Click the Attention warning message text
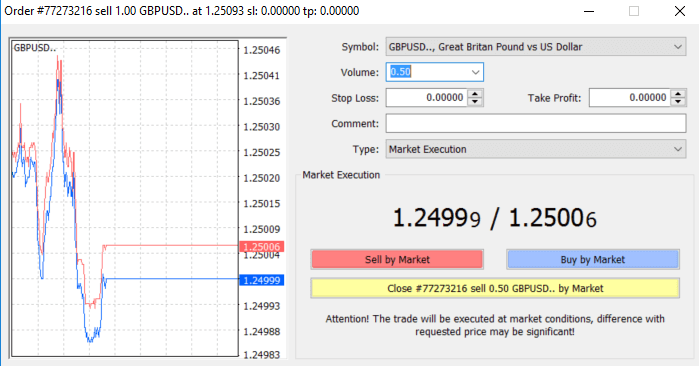Screen dimensions: 699x366 coord(495,325)
